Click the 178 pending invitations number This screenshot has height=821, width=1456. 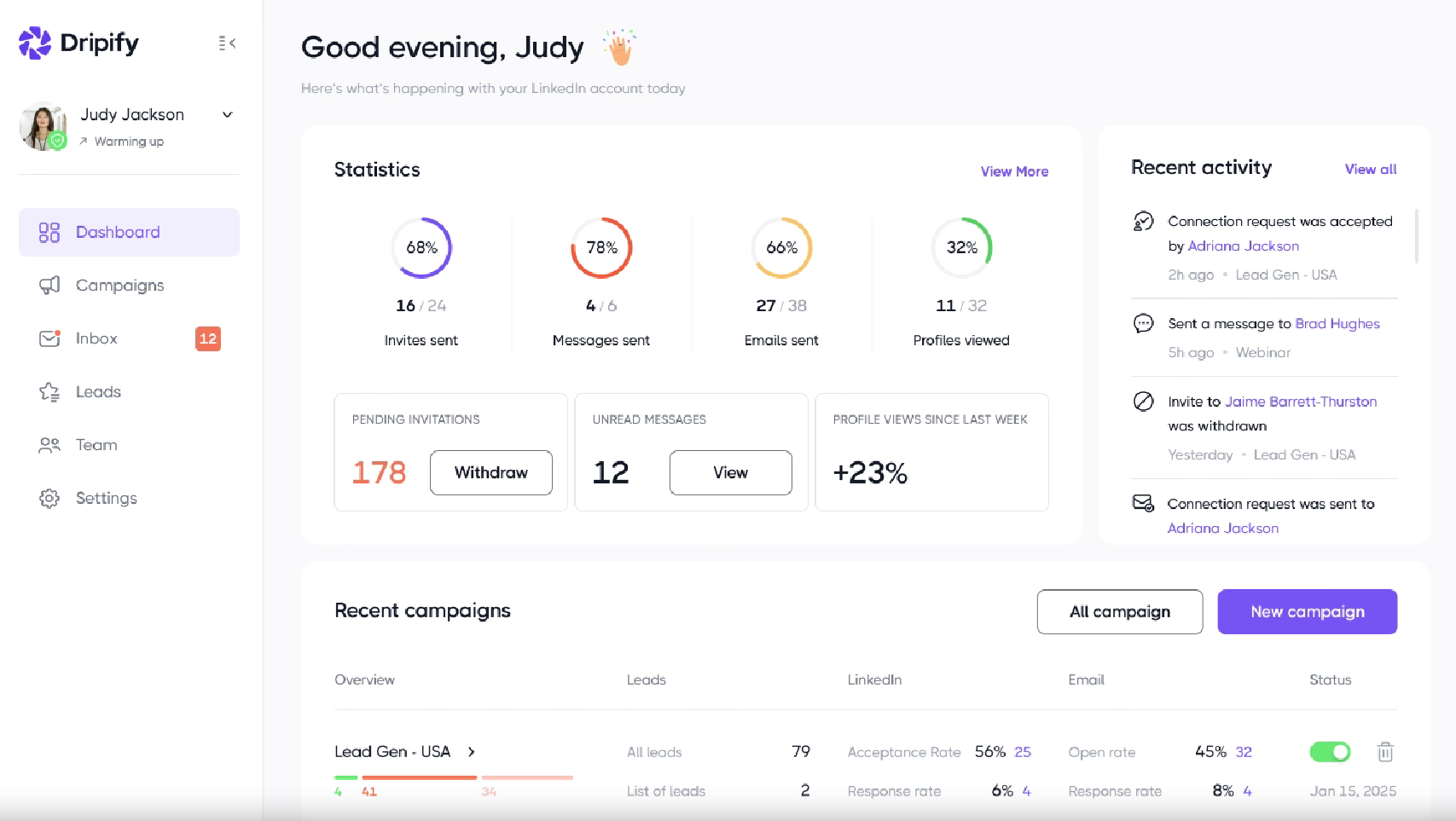click(x=380, y=472)
